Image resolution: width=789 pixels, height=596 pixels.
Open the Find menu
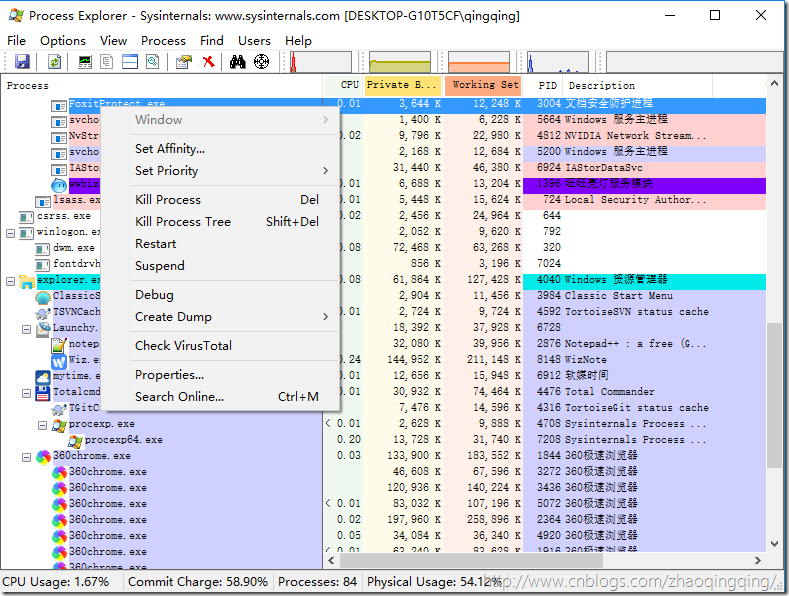coord(211,41)
